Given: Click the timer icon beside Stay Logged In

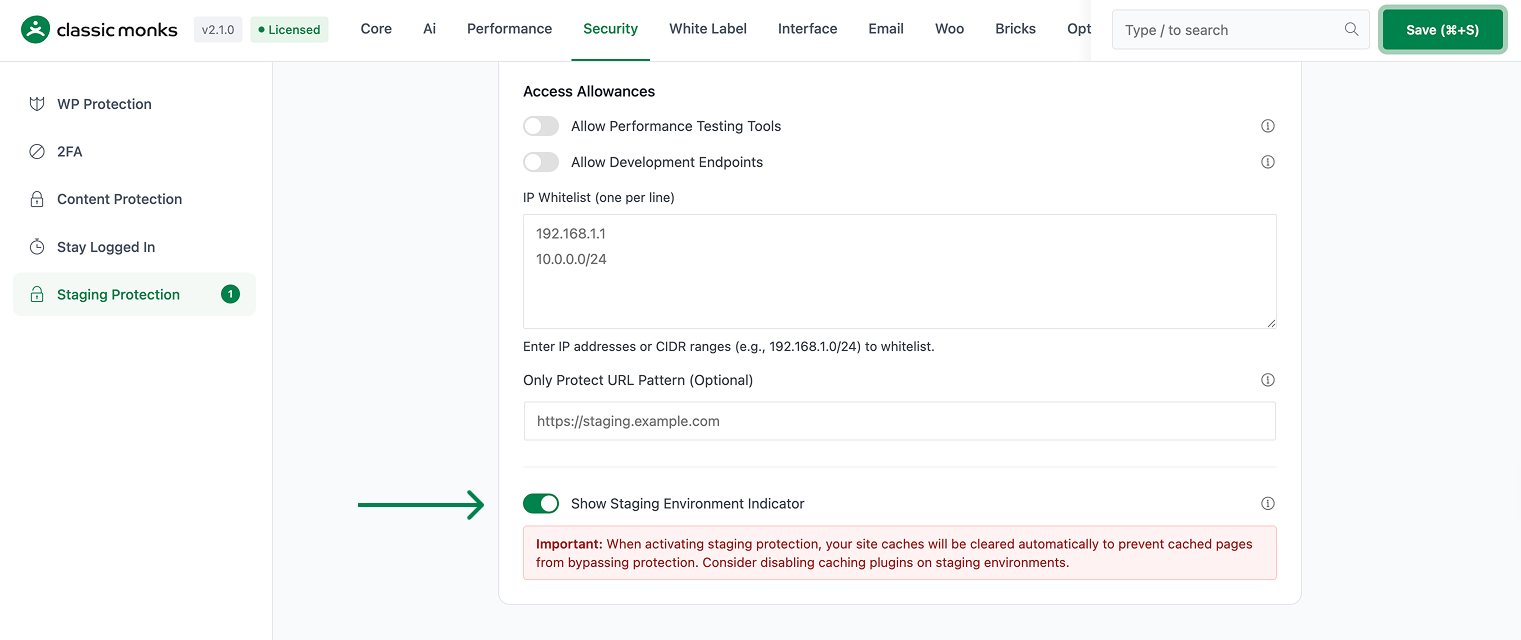Looking at the screenshot, I should (x=37, y=247).
